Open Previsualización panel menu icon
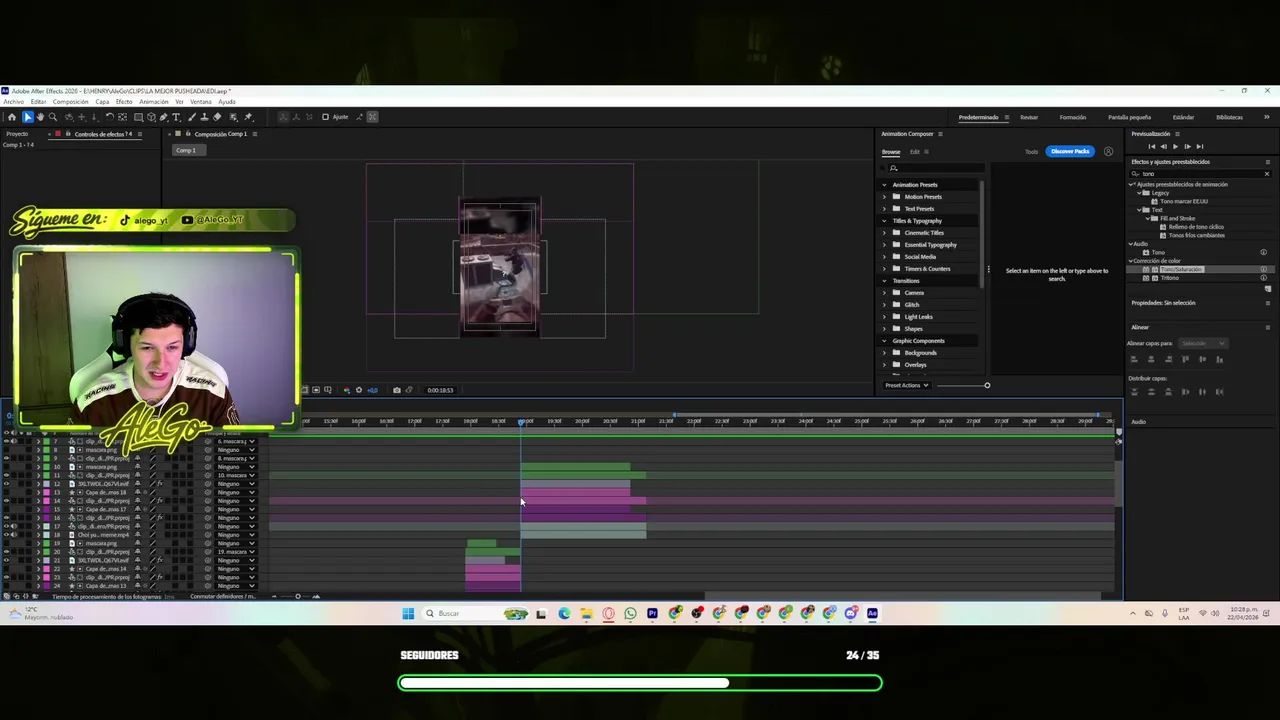Viewport: 1280px width, 720px height. click(x=1178, y=134)
